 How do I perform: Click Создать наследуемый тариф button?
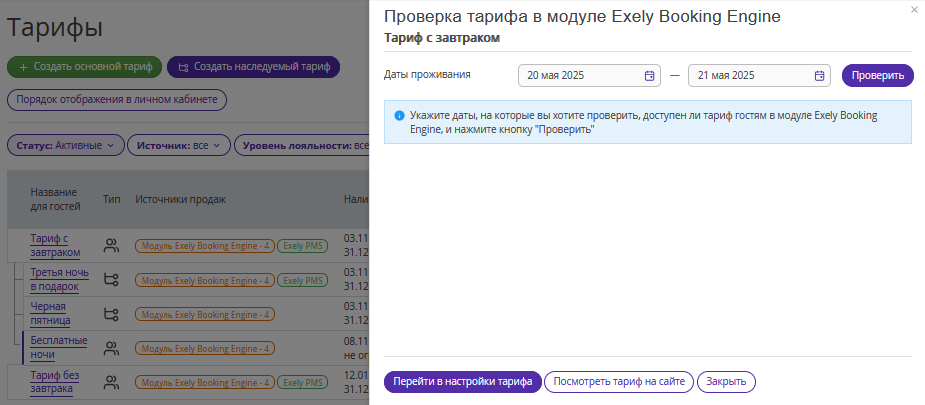pos(254,67)
